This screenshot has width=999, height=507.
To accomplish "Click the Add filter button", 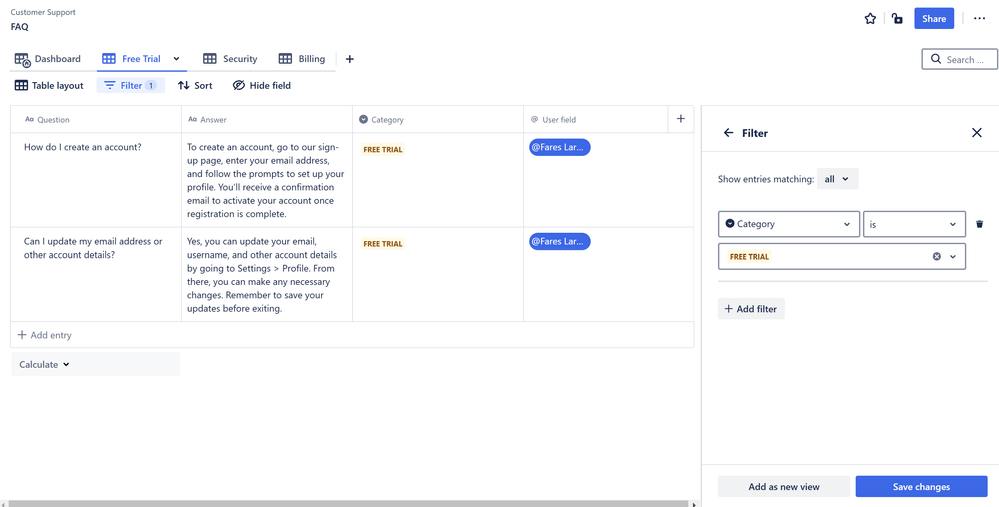I will tap(751, 309).
